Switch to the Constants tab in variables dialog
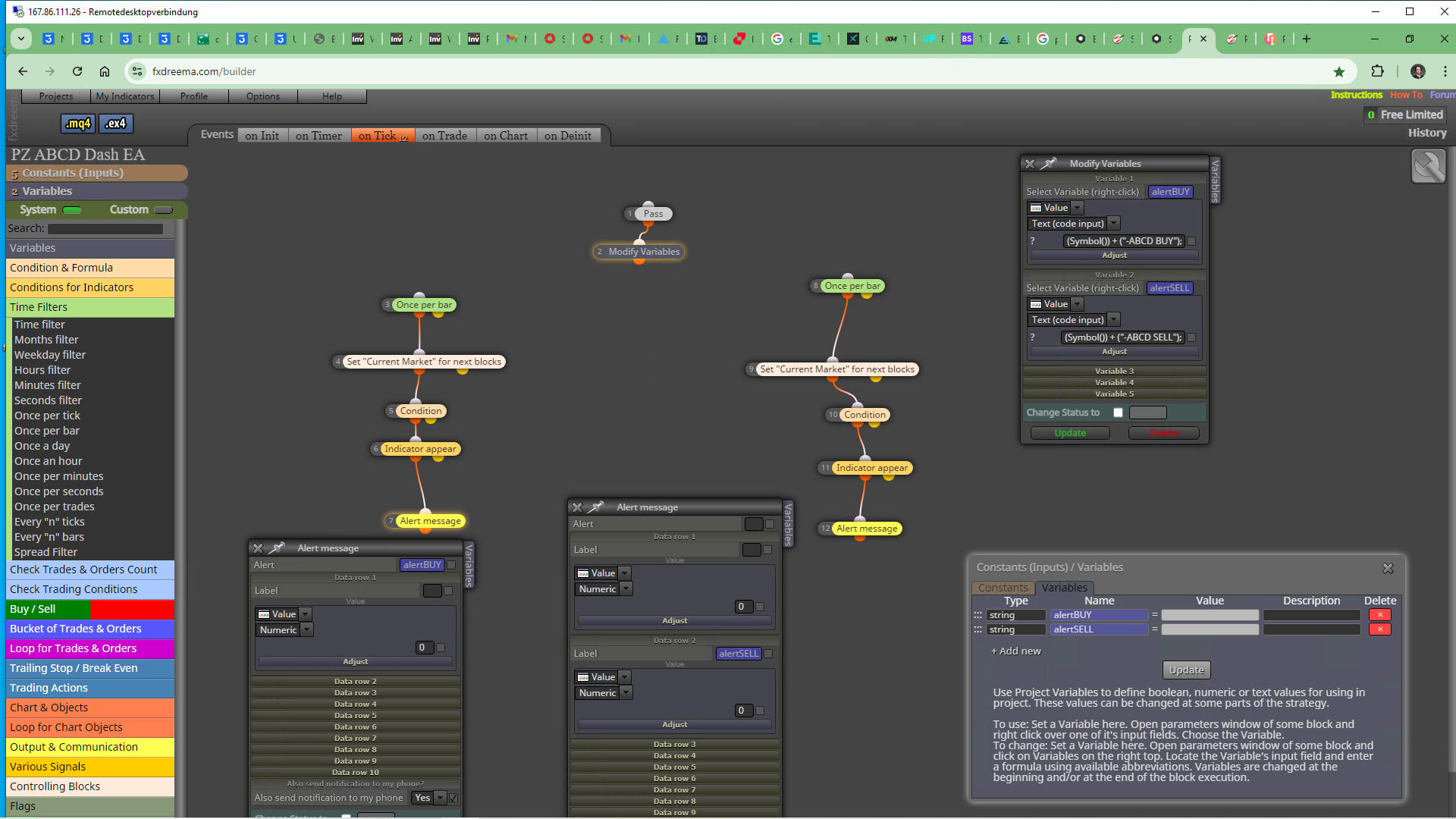The width and height of the screenshot is (1456, 819). coord(1003,588)
